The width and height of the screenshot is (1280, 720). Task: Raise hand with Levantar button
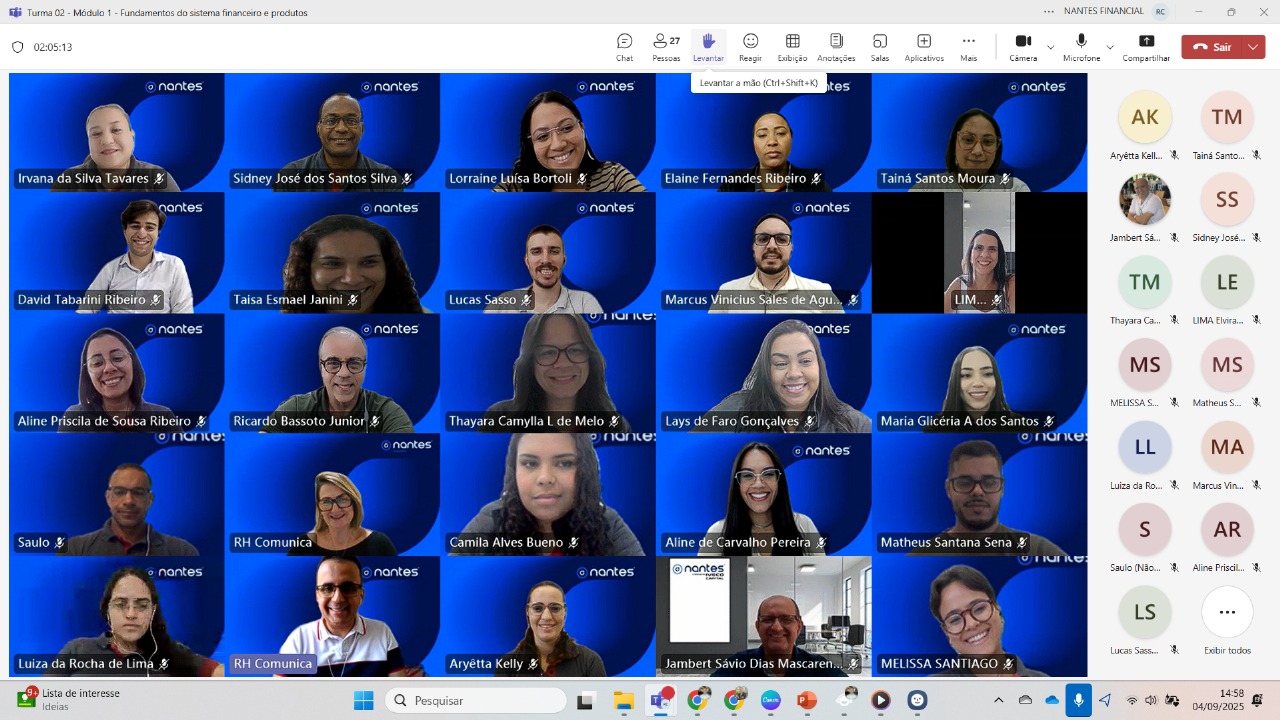[708, 46]
